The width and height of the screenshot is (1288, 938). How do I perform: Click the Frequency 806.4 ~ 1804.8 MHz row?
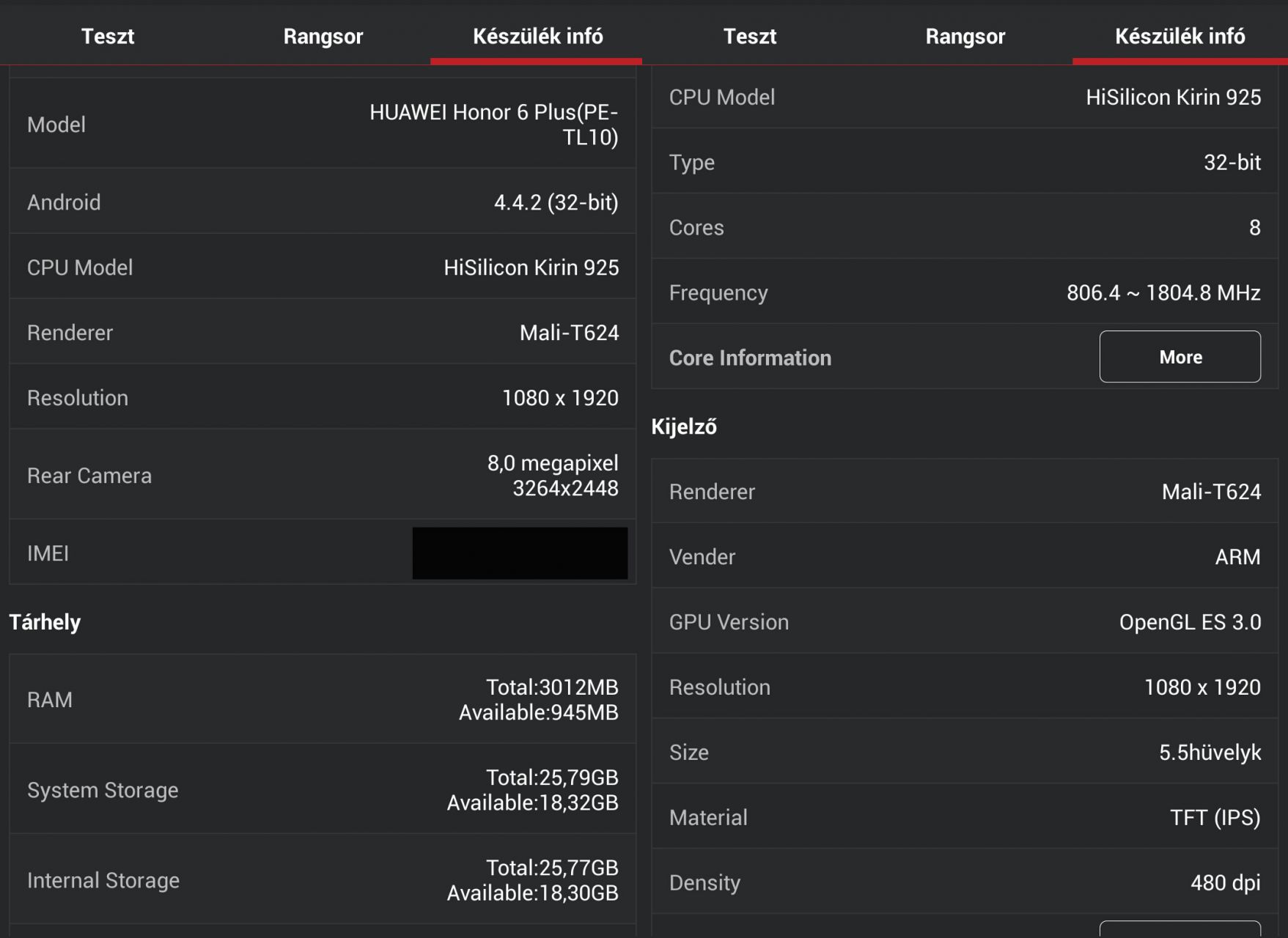coord(964,292)
